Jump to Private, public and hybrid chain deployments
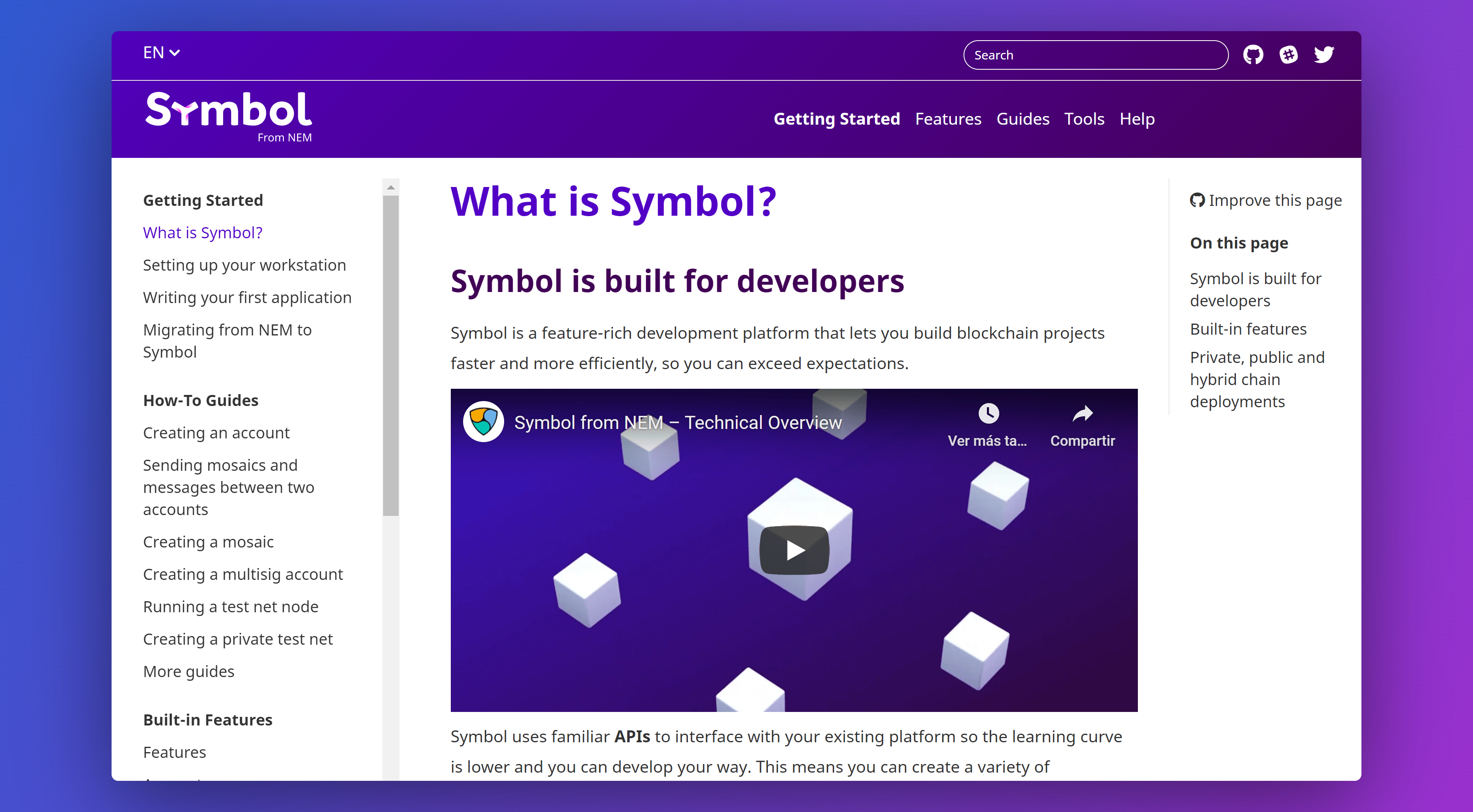 click(x=1257, y=379)
